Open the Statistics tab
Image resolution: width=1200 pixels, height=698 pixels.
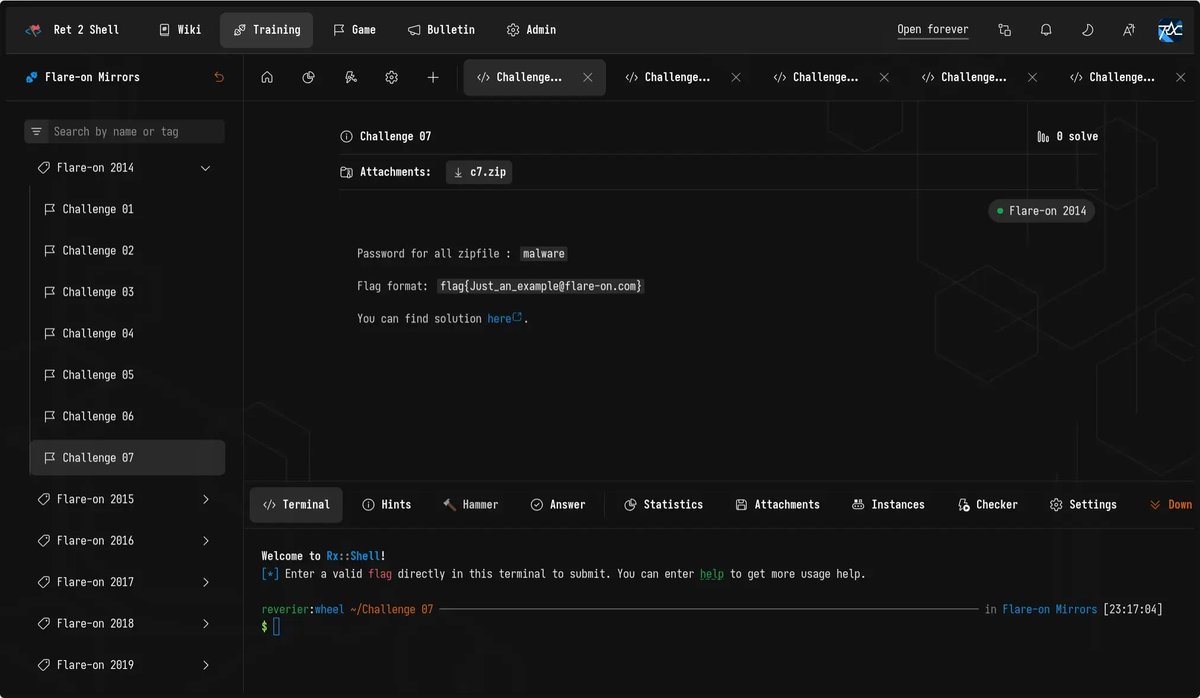pyautogui.click(x=663, y=505)
